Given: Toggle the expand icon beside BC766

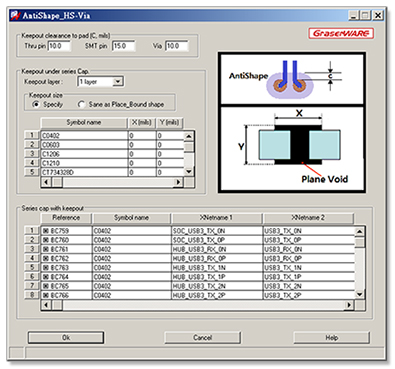Looking at the screenshot, I should pyautogui.click(x=46, y=295).
